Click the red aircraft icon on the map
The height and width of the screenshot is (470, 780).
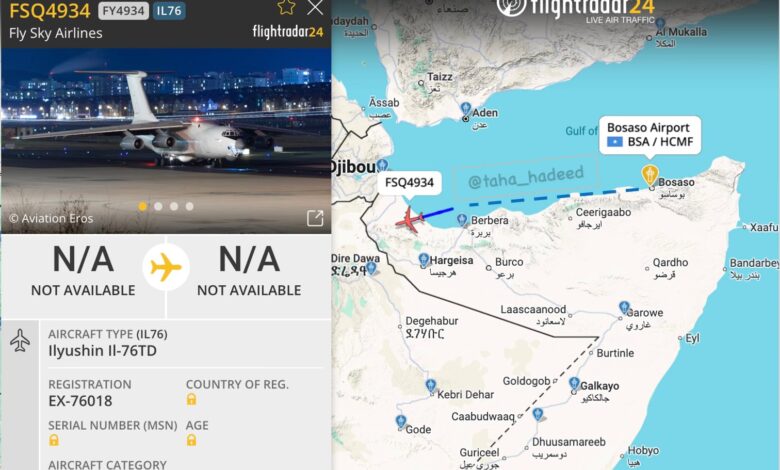pyautogui.click(x=409, y=219)
